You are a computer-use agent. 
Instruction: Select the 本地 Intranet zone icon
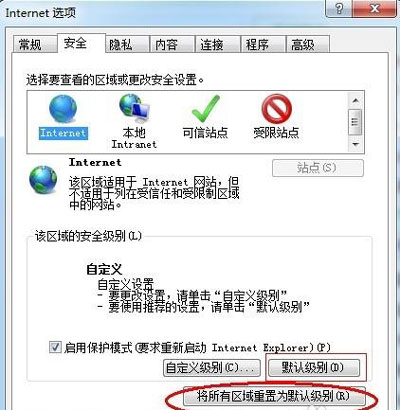135,109
